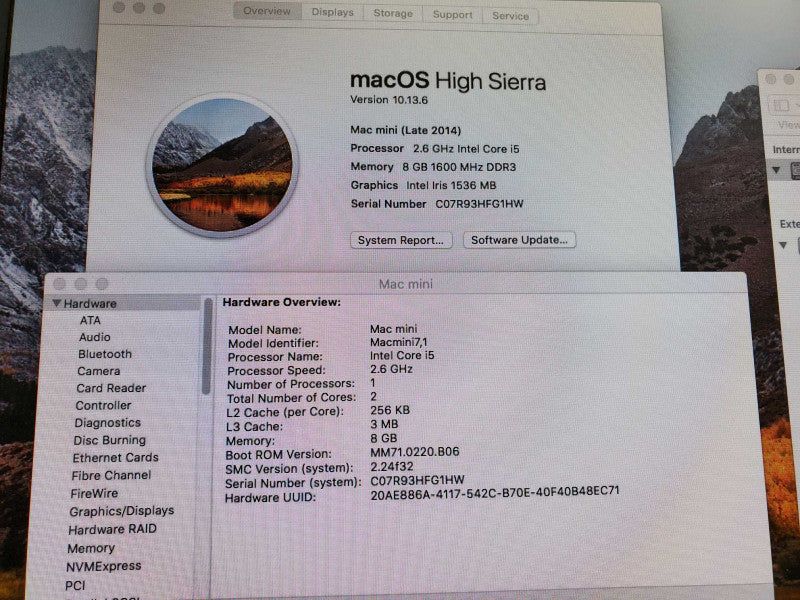Select PCI in the sidebar
Viewport: 800px width, 600px height.
(x=75, y=586)
